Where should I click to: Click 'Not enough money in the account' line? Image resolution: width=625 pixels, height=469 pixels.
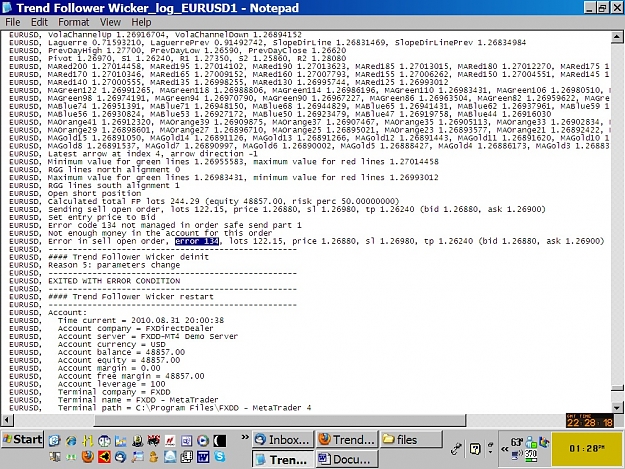pyautogui.click(x=160, y=233)
